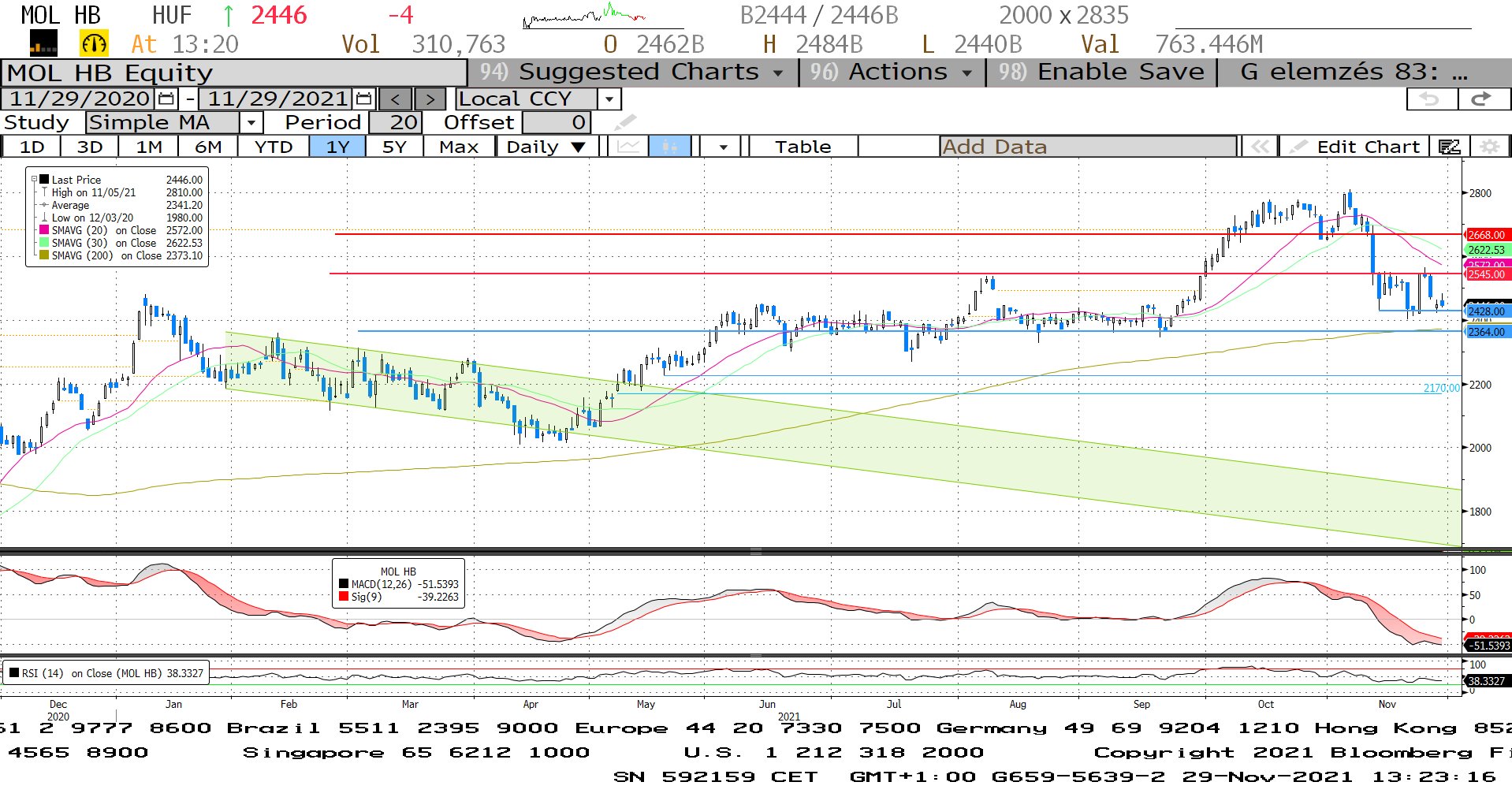Select the 1D range tab
The height and width of the screenshot is (808, 1512).
click(32, 147)
